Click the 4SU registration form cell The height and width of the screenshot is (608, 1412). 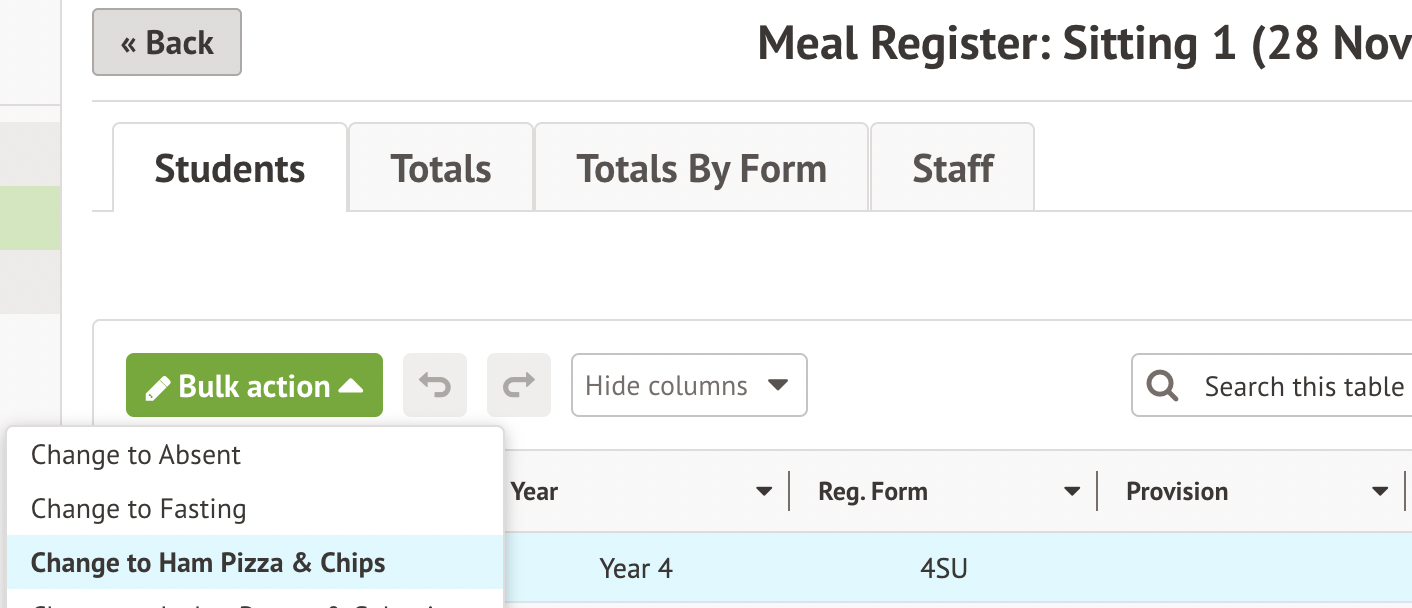(944, 569)
